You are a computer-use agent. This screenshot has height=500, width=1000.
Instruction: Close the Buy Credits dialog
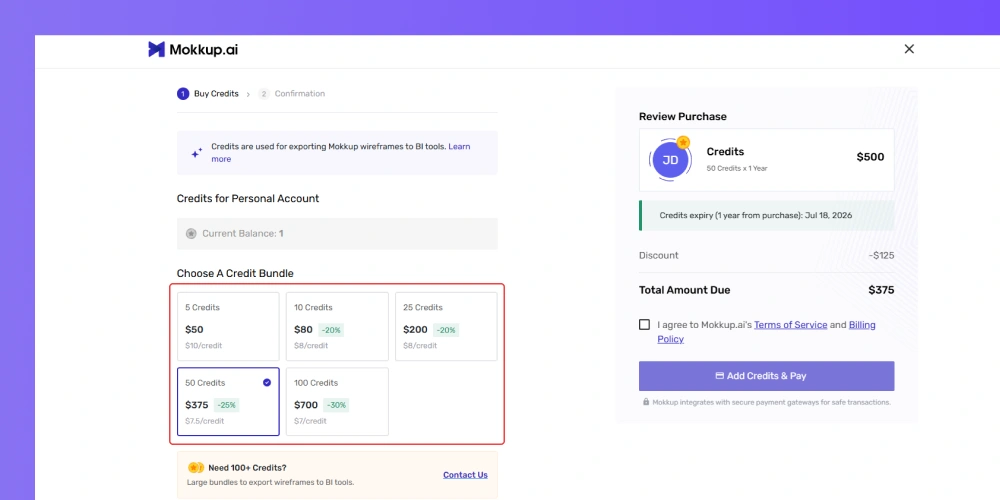[909, 49]
